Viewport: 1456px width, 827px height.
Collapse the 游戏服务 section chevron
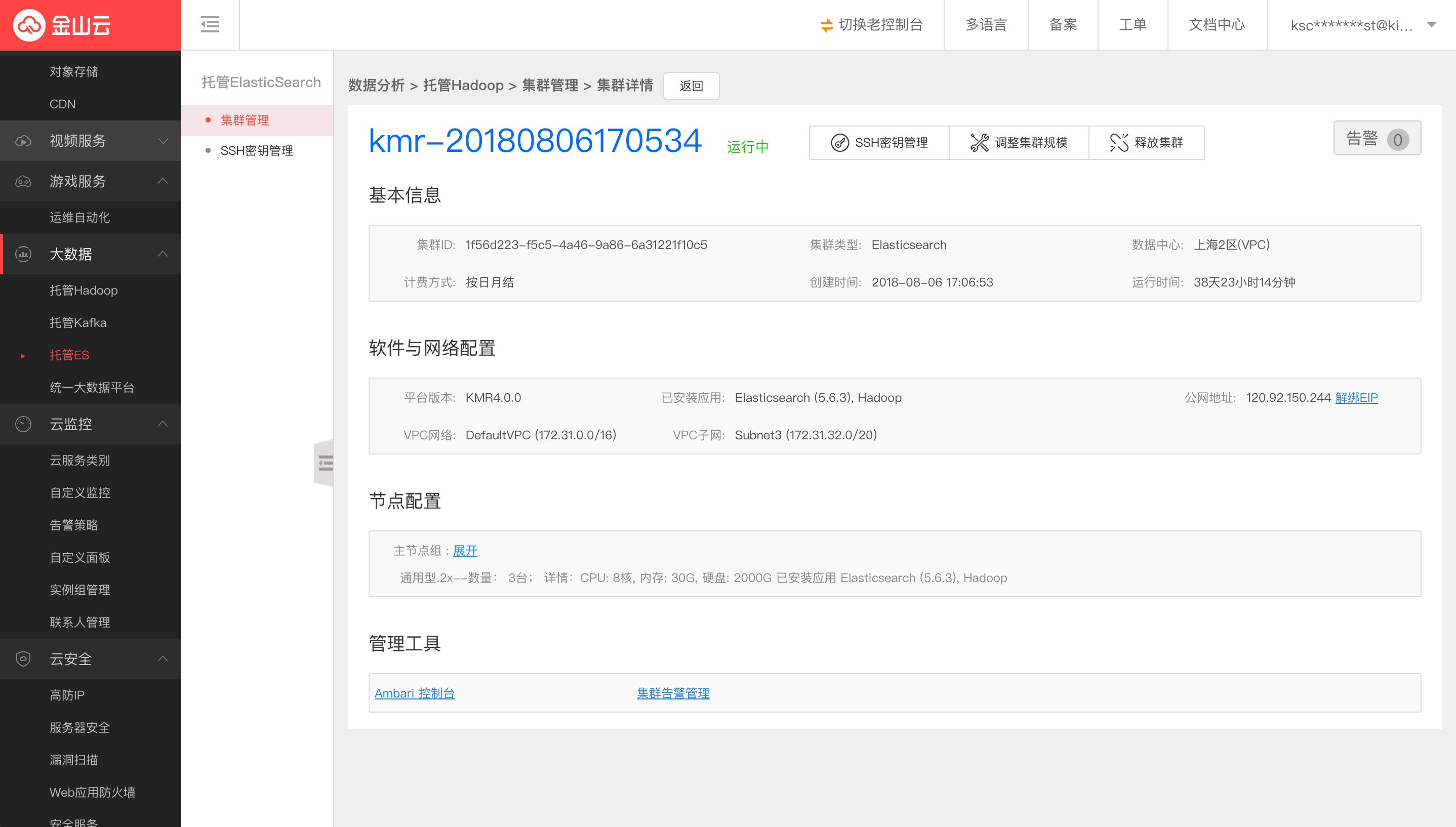coord(163,181)
